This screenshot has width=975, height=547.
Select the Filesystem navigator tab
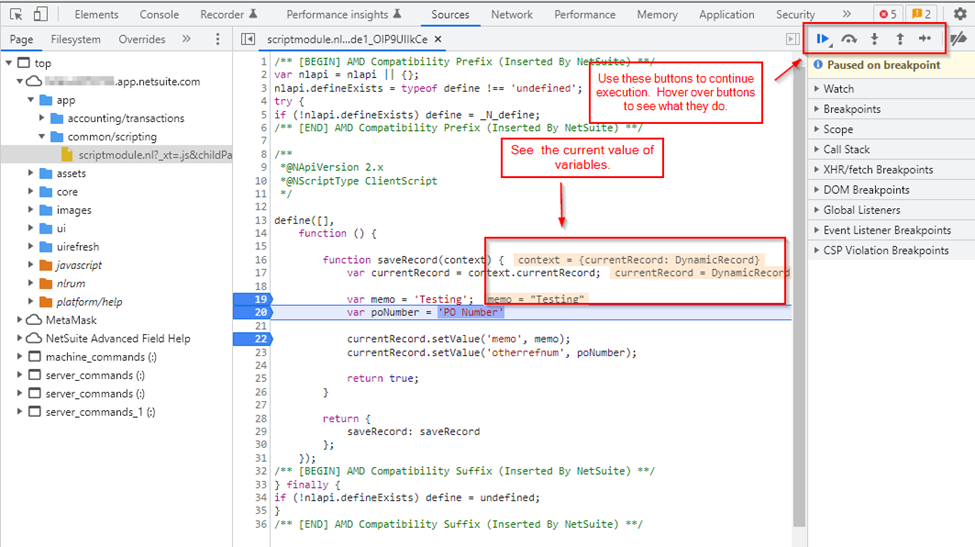point(76,39)
